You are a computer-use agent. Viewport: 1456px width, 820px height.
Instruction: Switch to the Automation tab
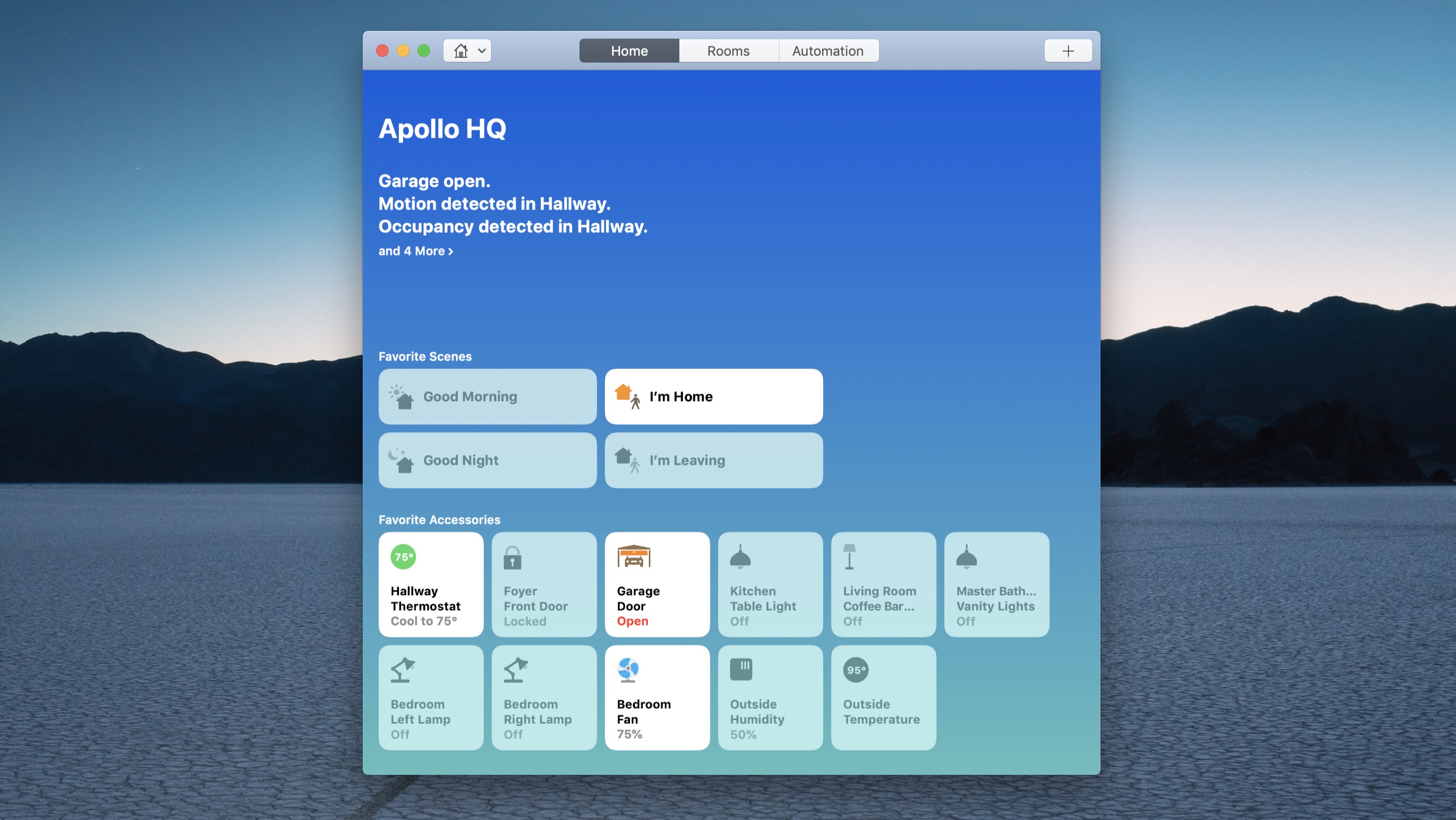tap(827, 51)
